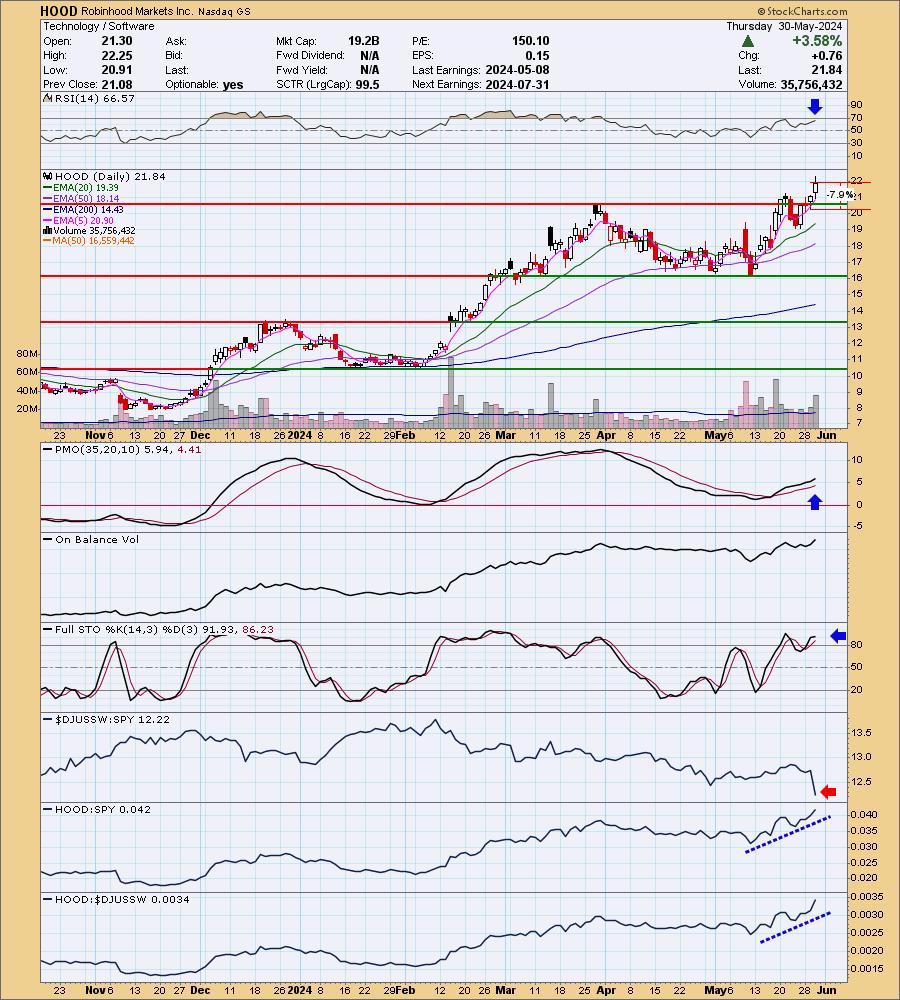Viewport: 900px width, 1000px height.
Task: Click the green up-triangle change indicator
Action: pyautogui.click(x=748, y=41)
